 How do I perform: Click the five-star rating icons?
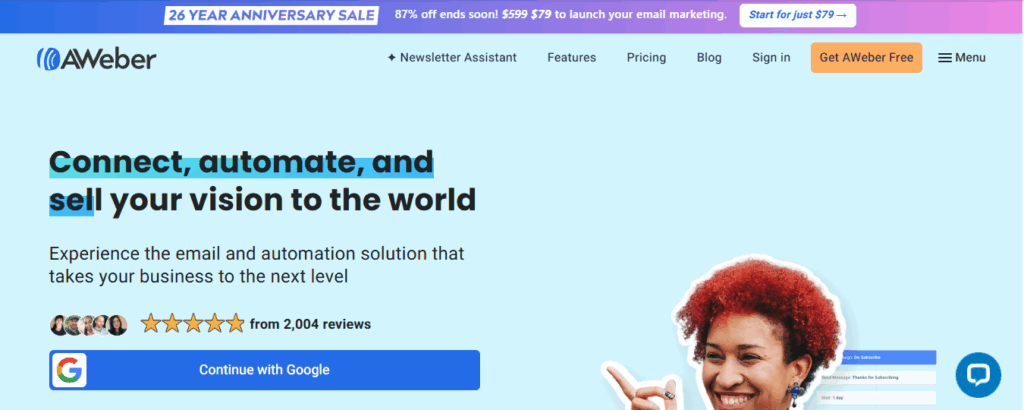[x=193, y=323]
